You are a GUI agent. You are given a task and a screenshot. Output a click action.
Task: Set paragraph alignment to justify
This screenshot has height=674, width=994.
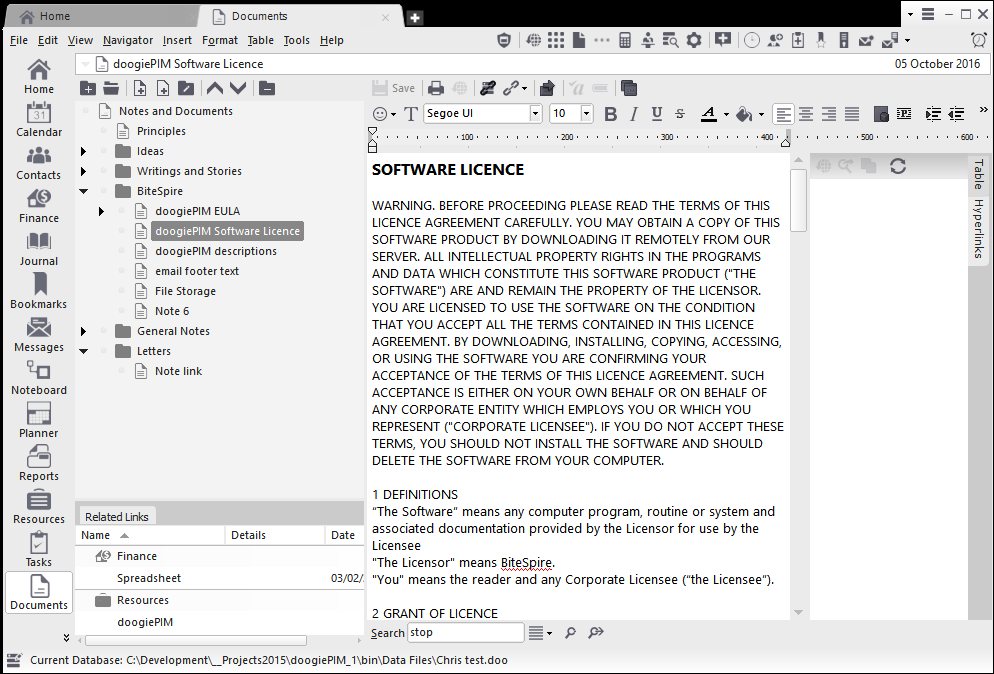point(852,114)
